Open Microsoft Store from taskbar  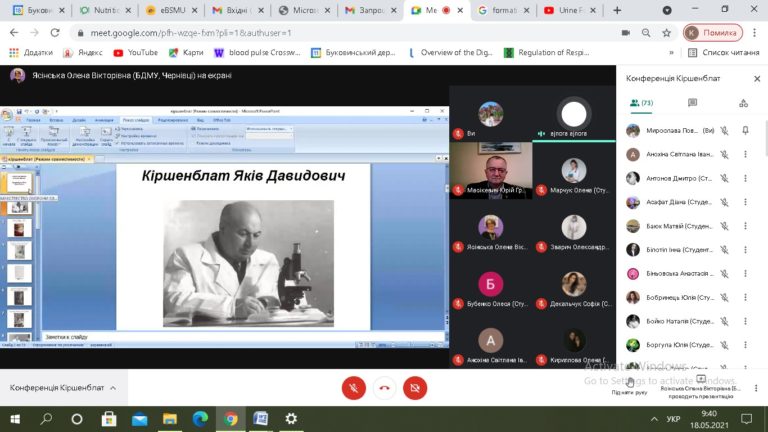109,419
